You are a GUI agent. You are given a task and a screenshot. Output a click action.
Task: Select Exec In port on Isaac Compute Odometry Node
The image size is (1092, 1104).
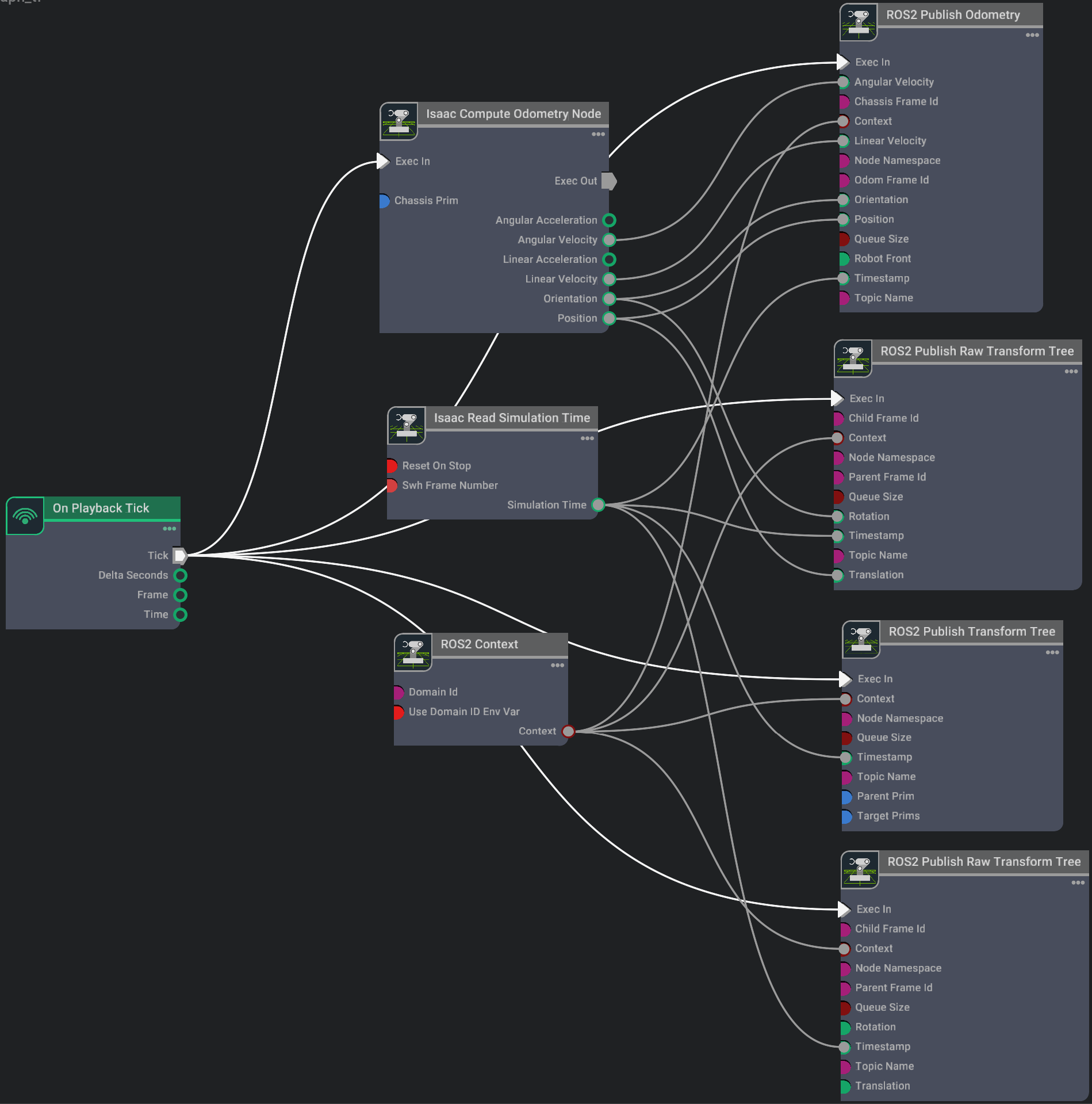(x=384, y=161)
